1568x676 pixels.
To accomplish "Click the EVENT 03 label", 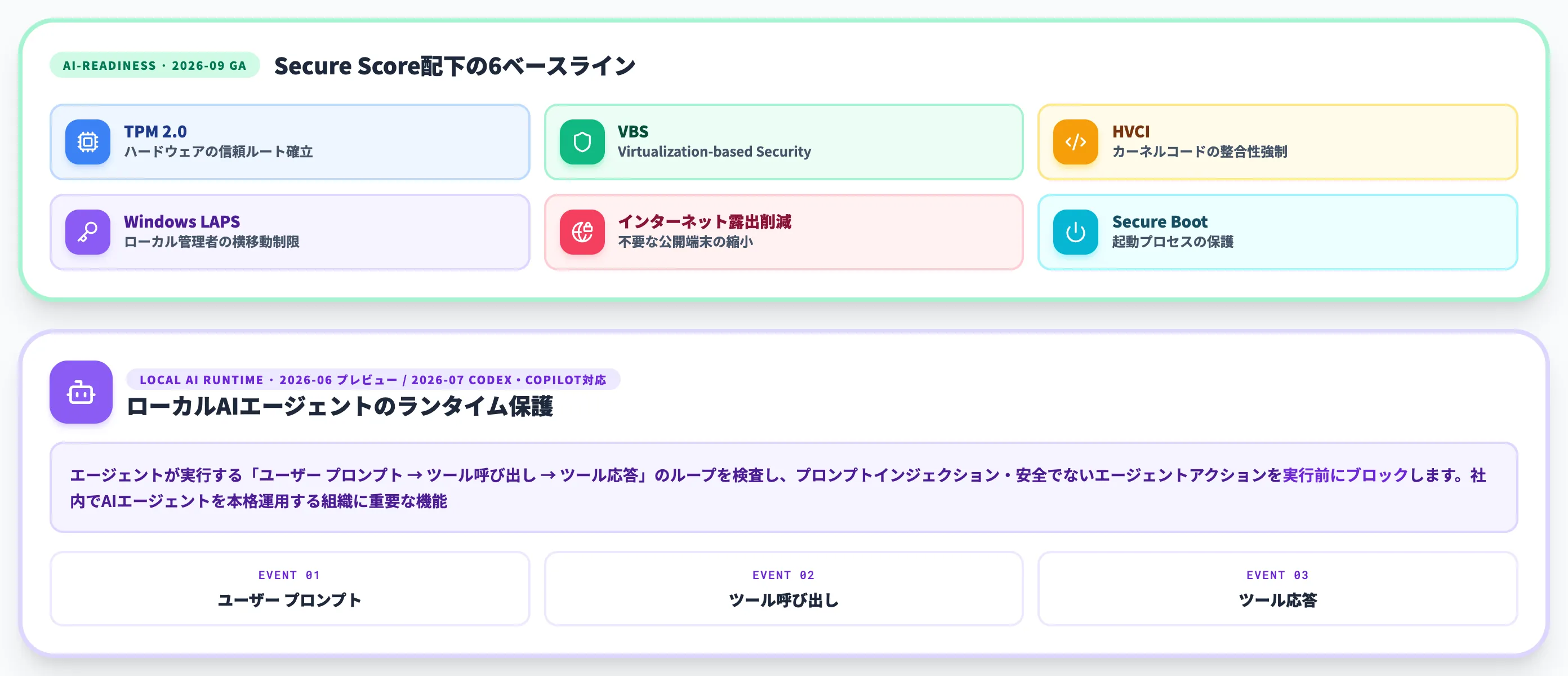I will [x=1277, y=575].
